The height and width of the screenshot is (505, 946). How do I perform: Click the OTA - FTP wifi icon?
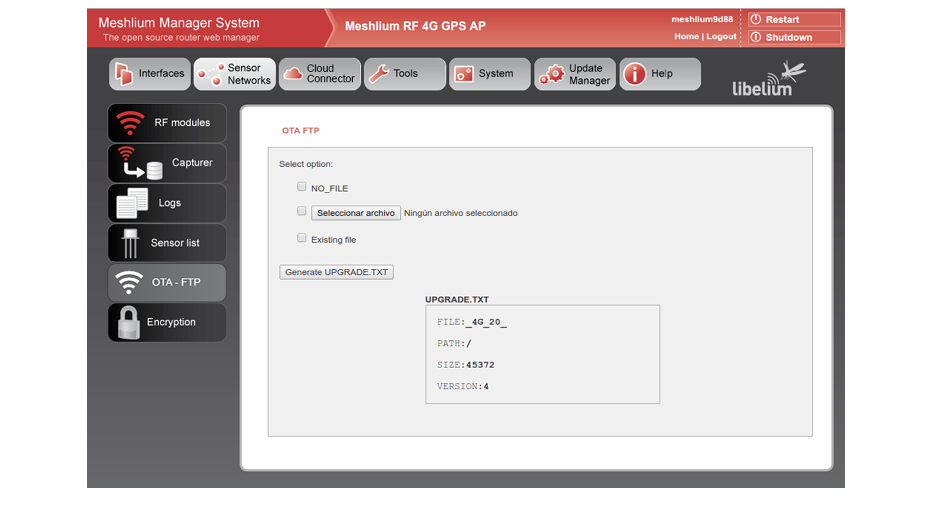[129, 282]
